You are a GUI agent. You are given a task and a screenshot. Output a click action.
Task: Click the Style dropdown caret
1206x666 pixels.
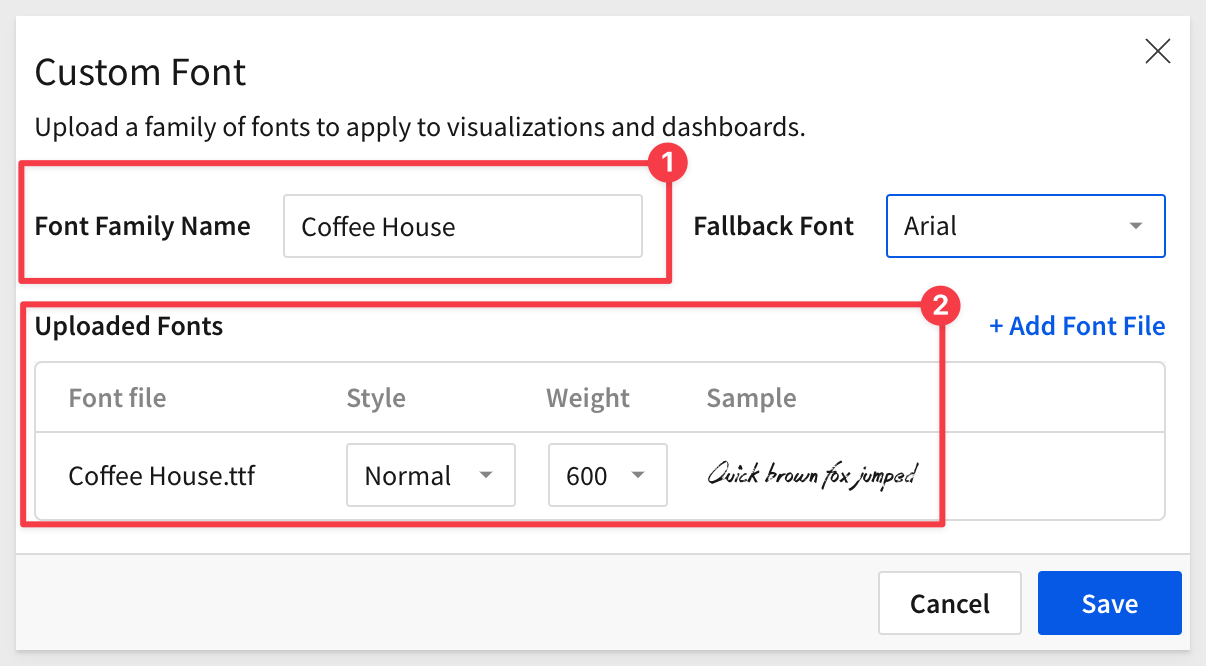coord(486,475)
